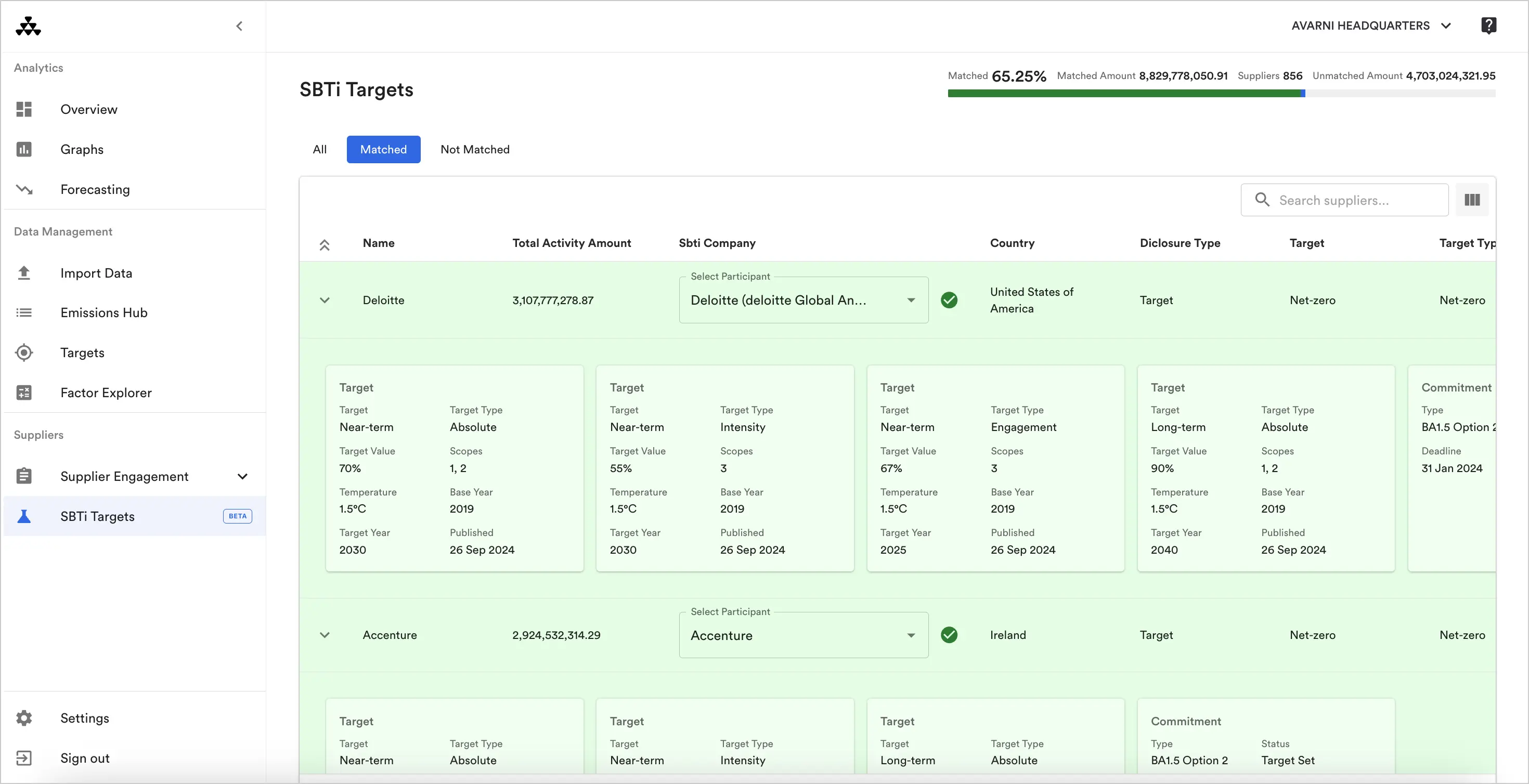
Task: Click the search magnifier icon
Action: (x=1263, y=200)
